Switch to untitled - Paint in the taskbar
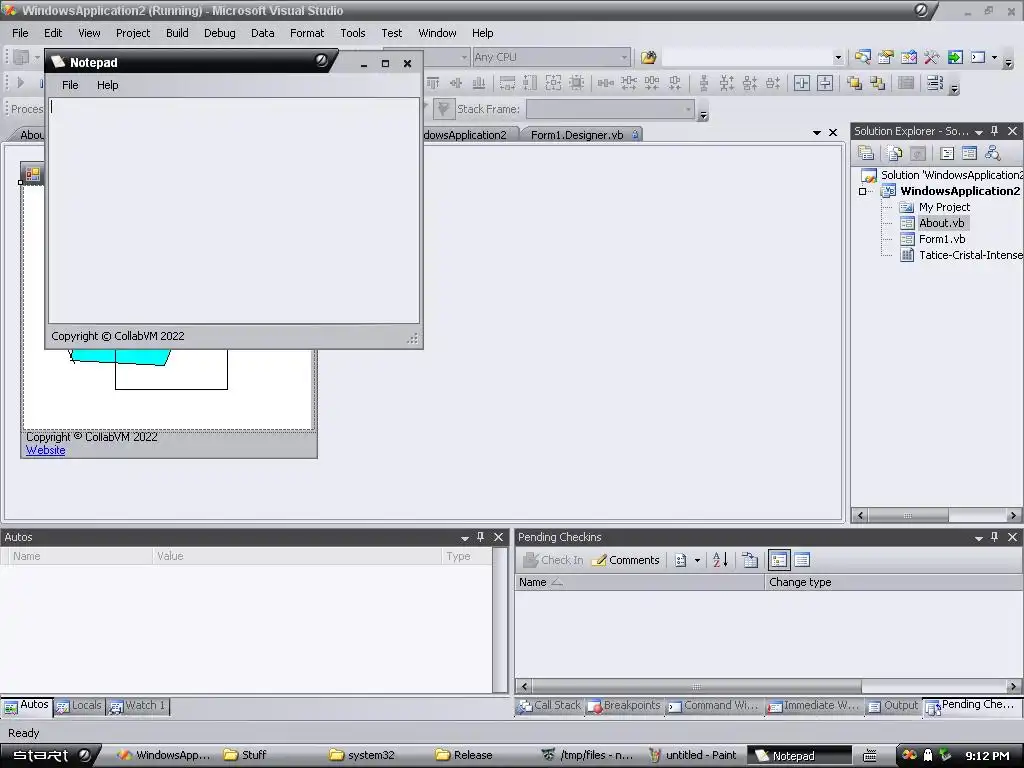 pyautogui.click(x=692, y=755)
